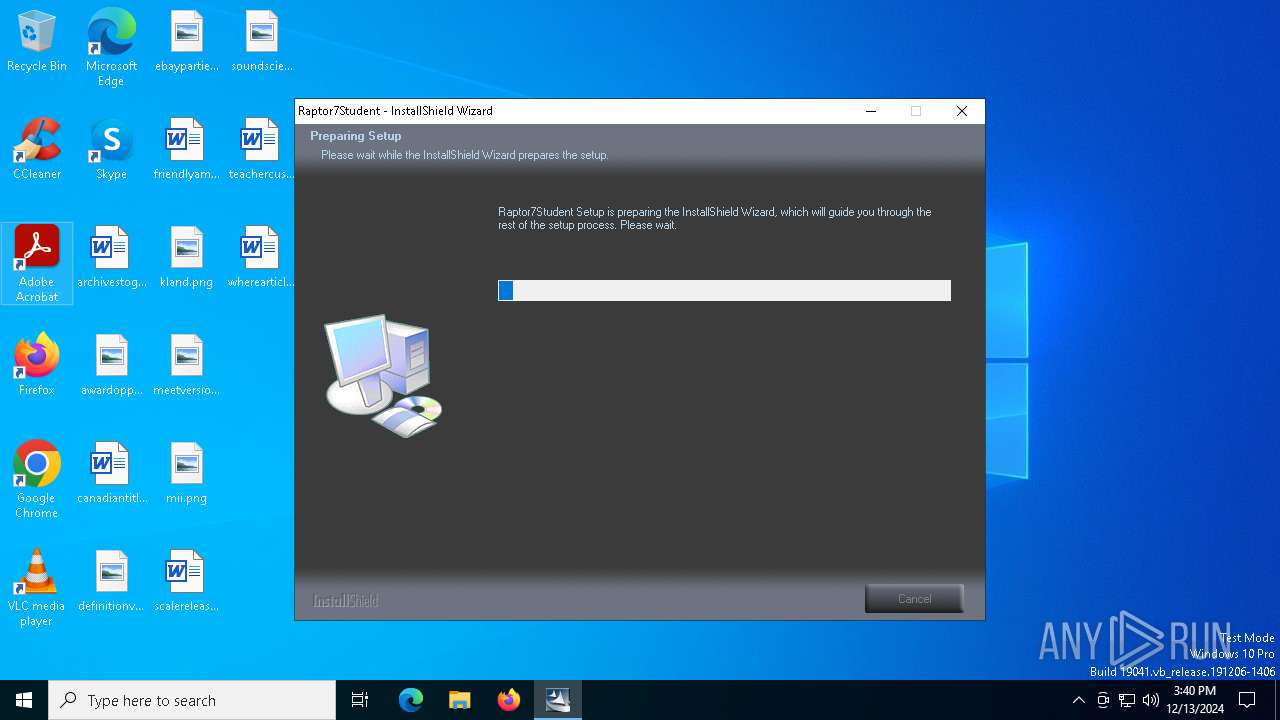Screen dimensions: 1280x720
Task: Open the volume control tray icon
Action: 1151,700
